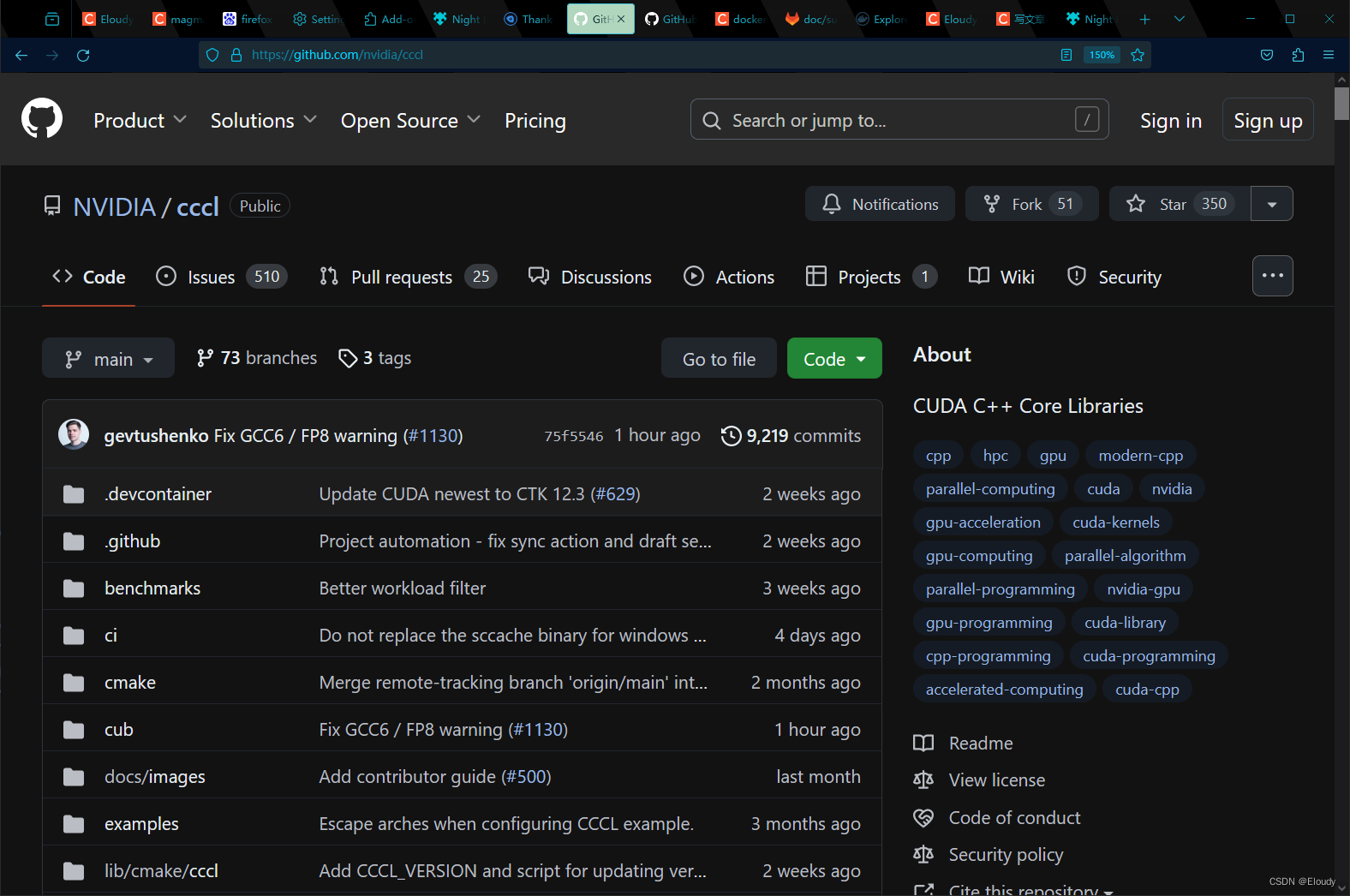
Task: Click Go to file button
Action: (x=719, y=358)
